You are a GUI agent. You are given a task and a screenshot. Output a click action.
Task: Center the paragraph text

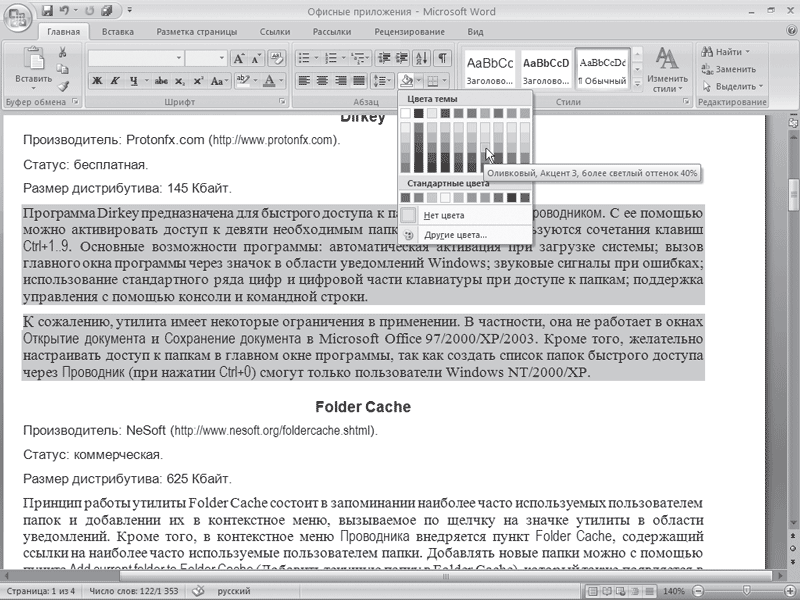(x=322, y=81)
